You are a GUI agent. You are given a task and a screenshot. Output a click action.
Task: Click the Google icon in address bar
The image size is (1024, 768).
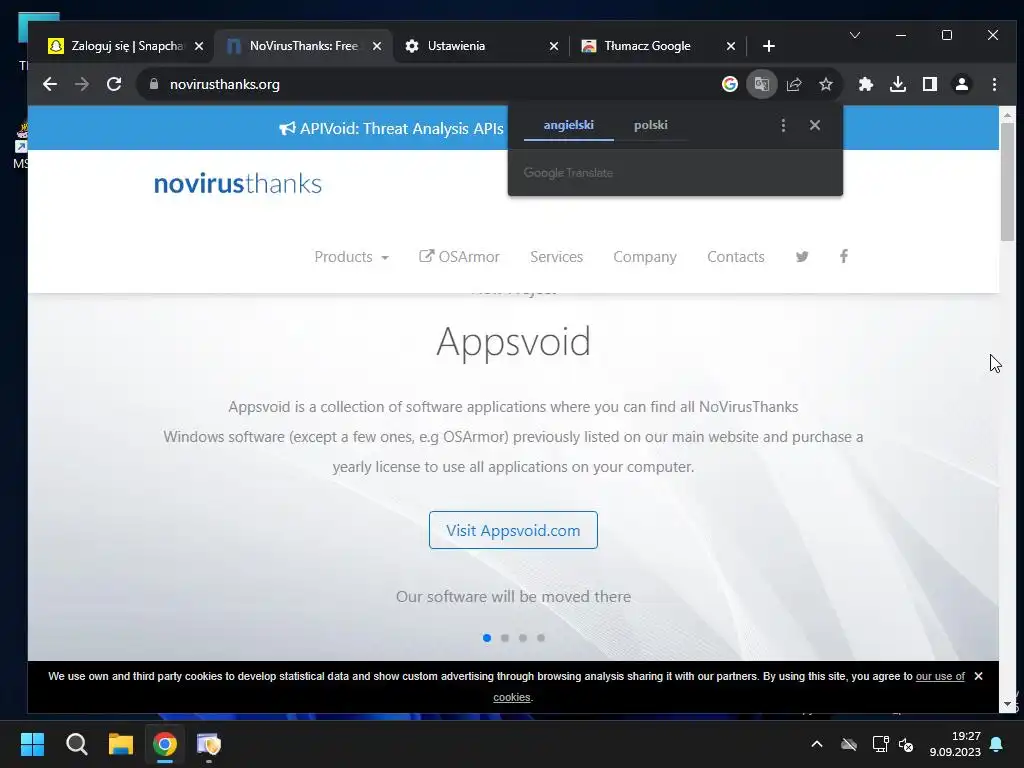(x=729, y=84)
